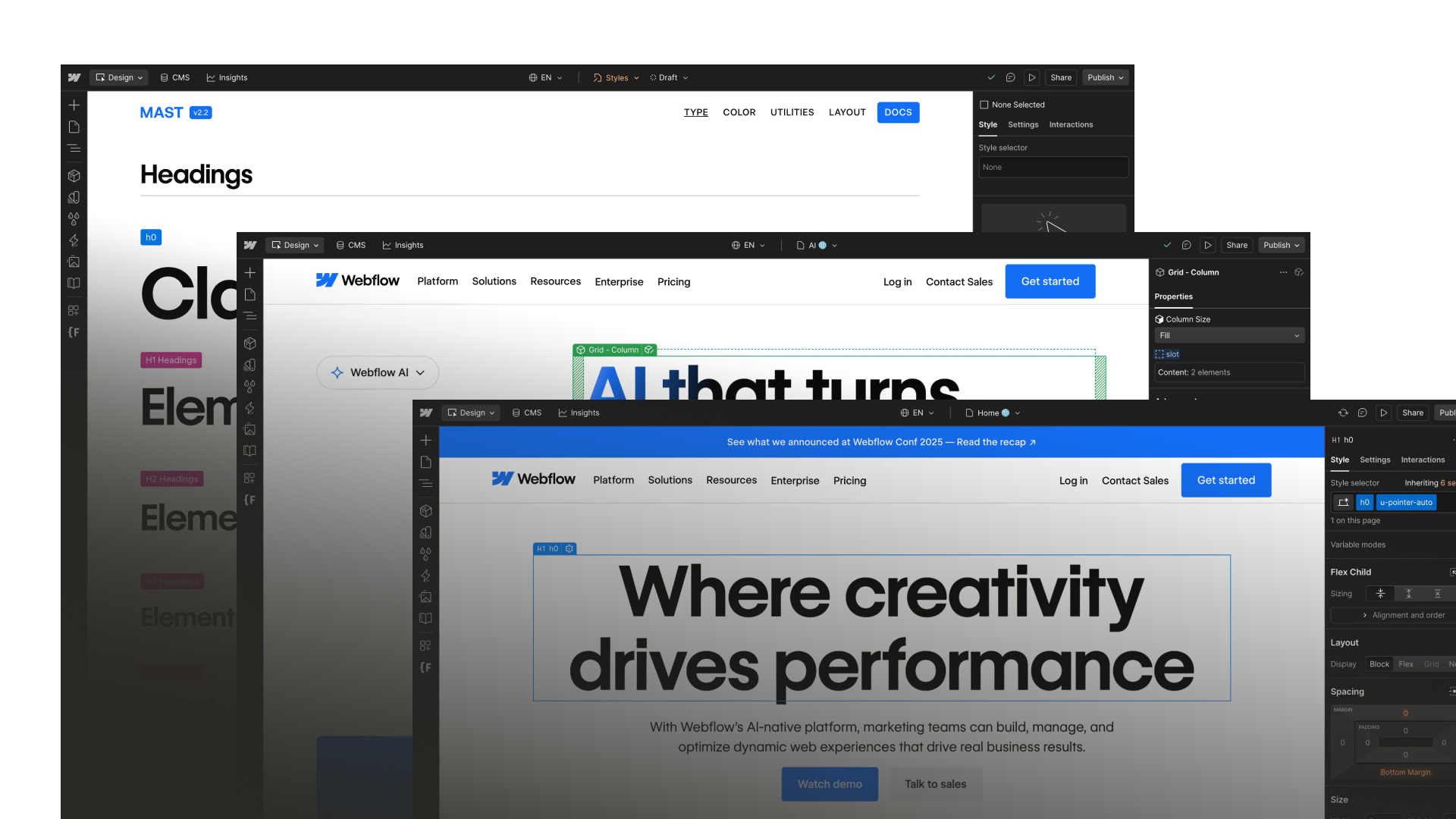Open the DOCS tab in MAST nav
The width and height of the screenshot is (1456, 819).
coord(898,112)
